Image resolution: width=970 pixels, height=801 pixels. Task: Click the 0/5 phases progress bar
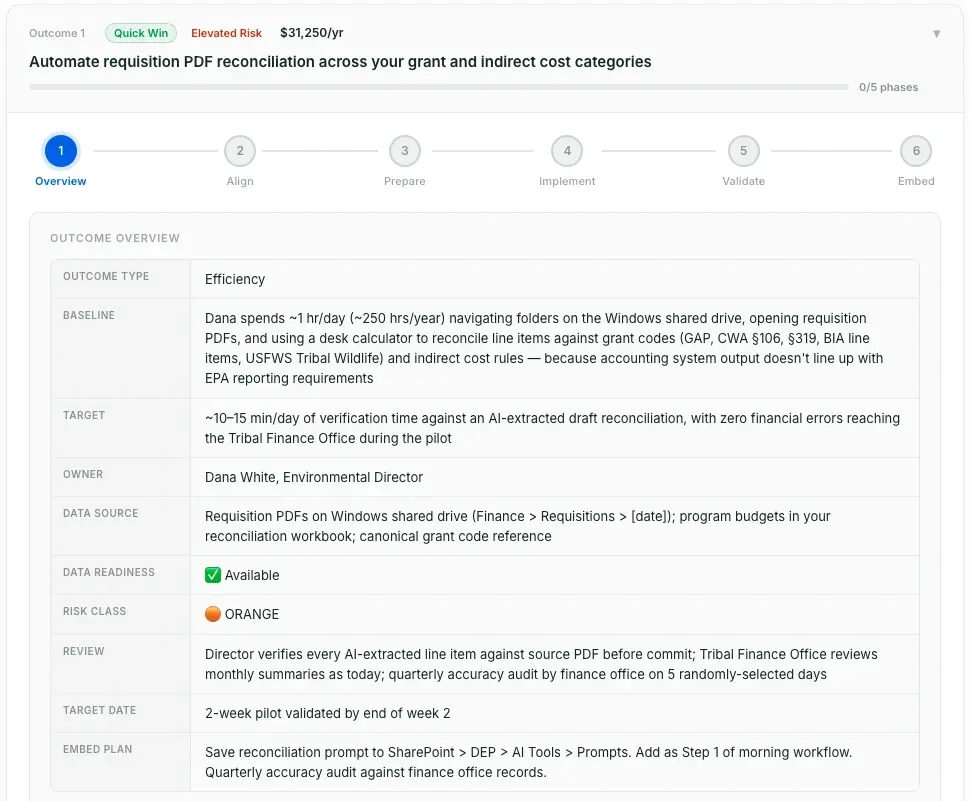pos(440,87)
